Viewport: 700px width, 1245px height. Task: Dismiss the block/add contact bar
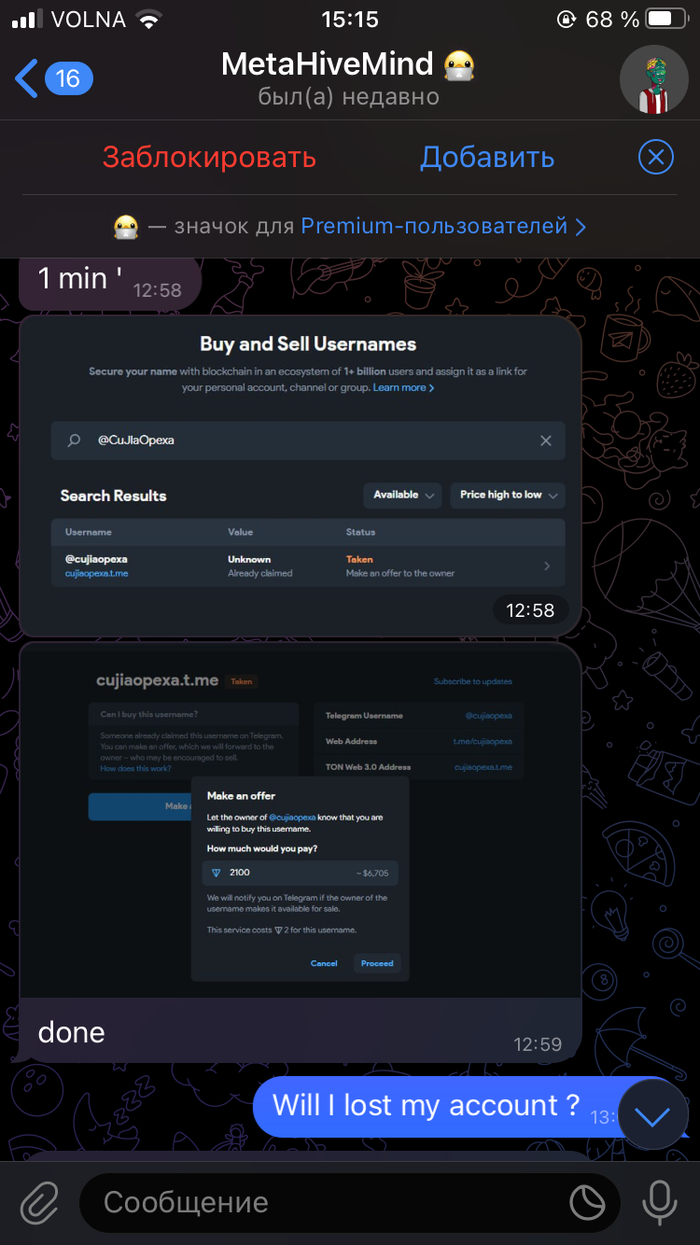click(x=655, y=157)
